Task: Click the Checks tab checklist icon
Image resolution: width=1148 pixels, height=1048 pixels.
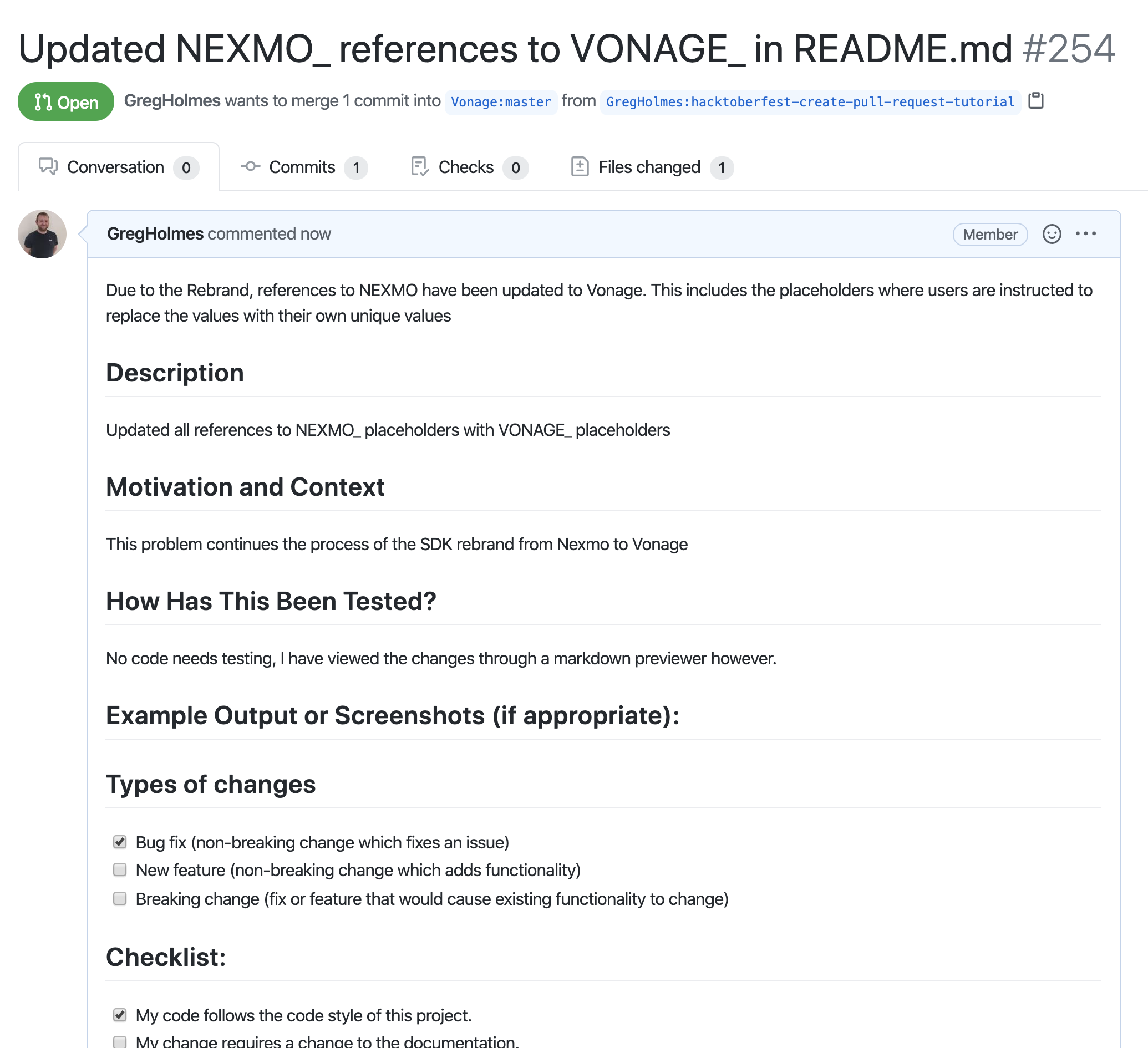Action: click(x=419, y=167)
